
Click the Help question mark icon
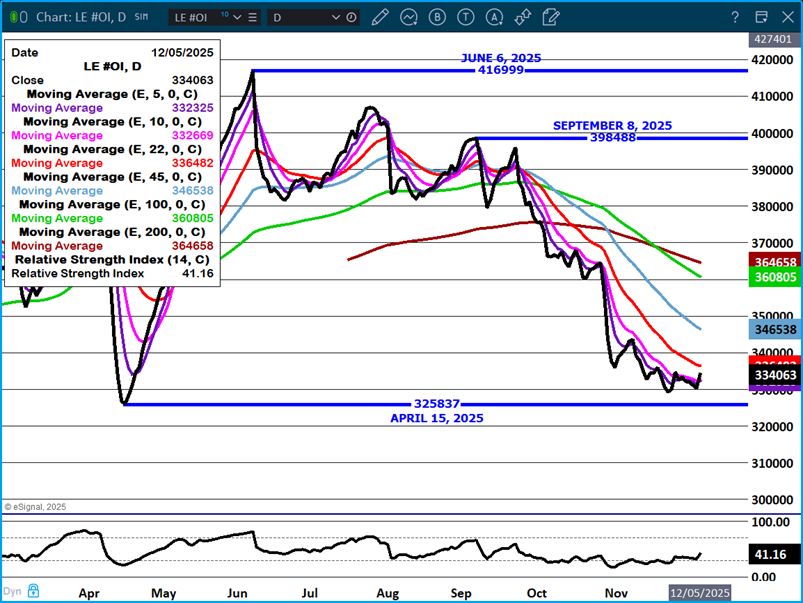[x=735, y=16]
